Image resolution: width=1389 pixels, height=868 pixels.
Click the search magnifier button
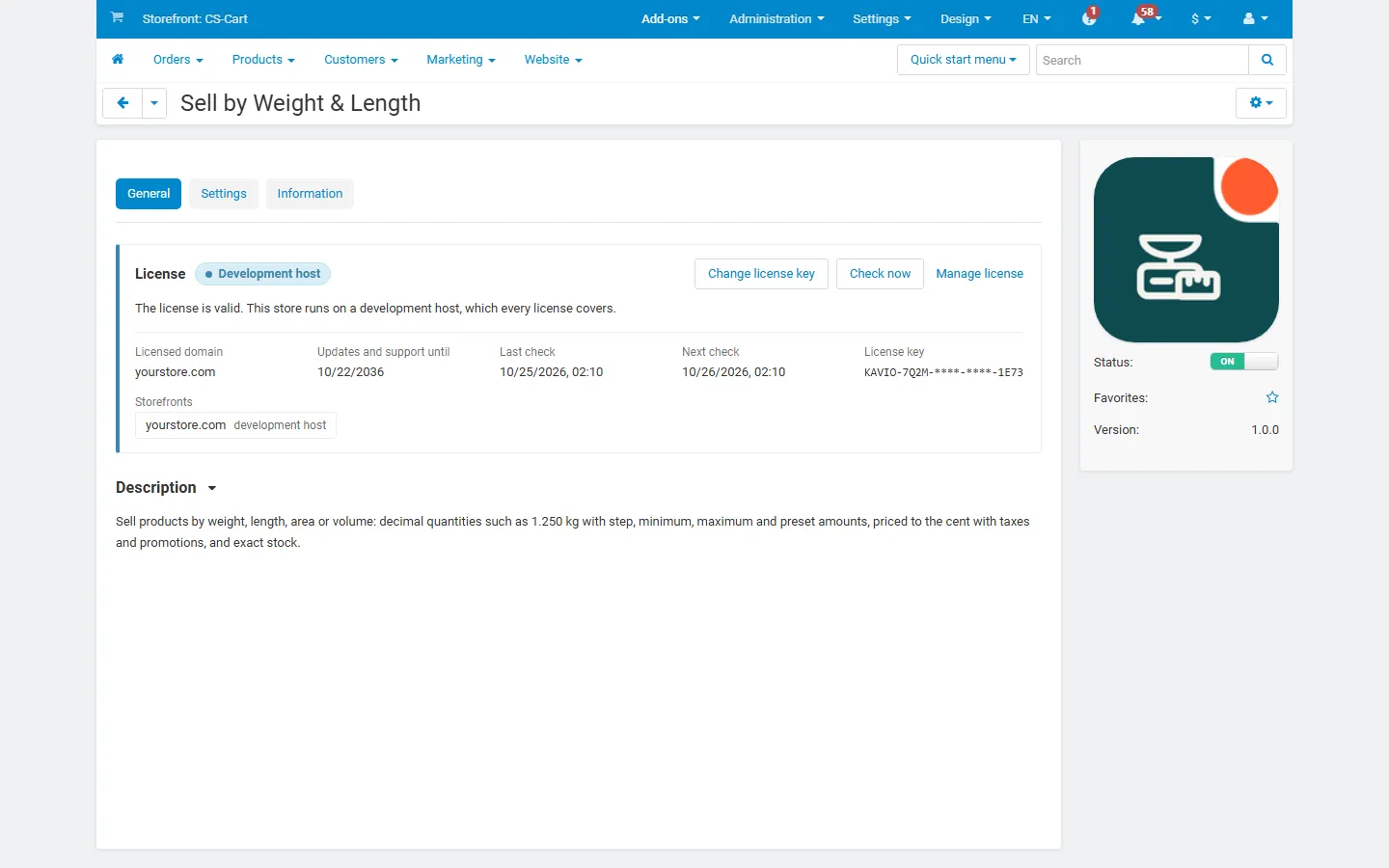1267,60
